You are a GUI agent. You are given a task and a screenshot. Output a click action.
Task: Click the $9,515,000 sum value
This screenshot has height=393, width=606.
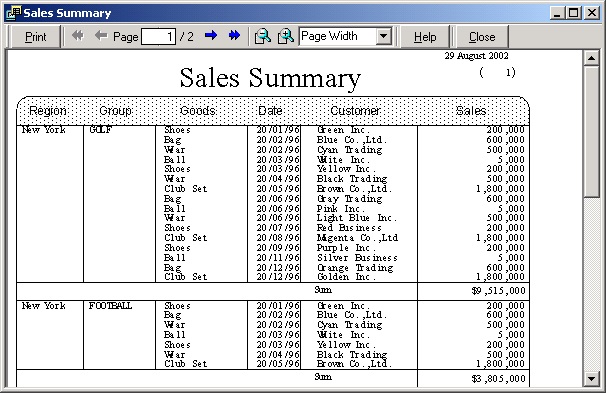click(499, 291)
